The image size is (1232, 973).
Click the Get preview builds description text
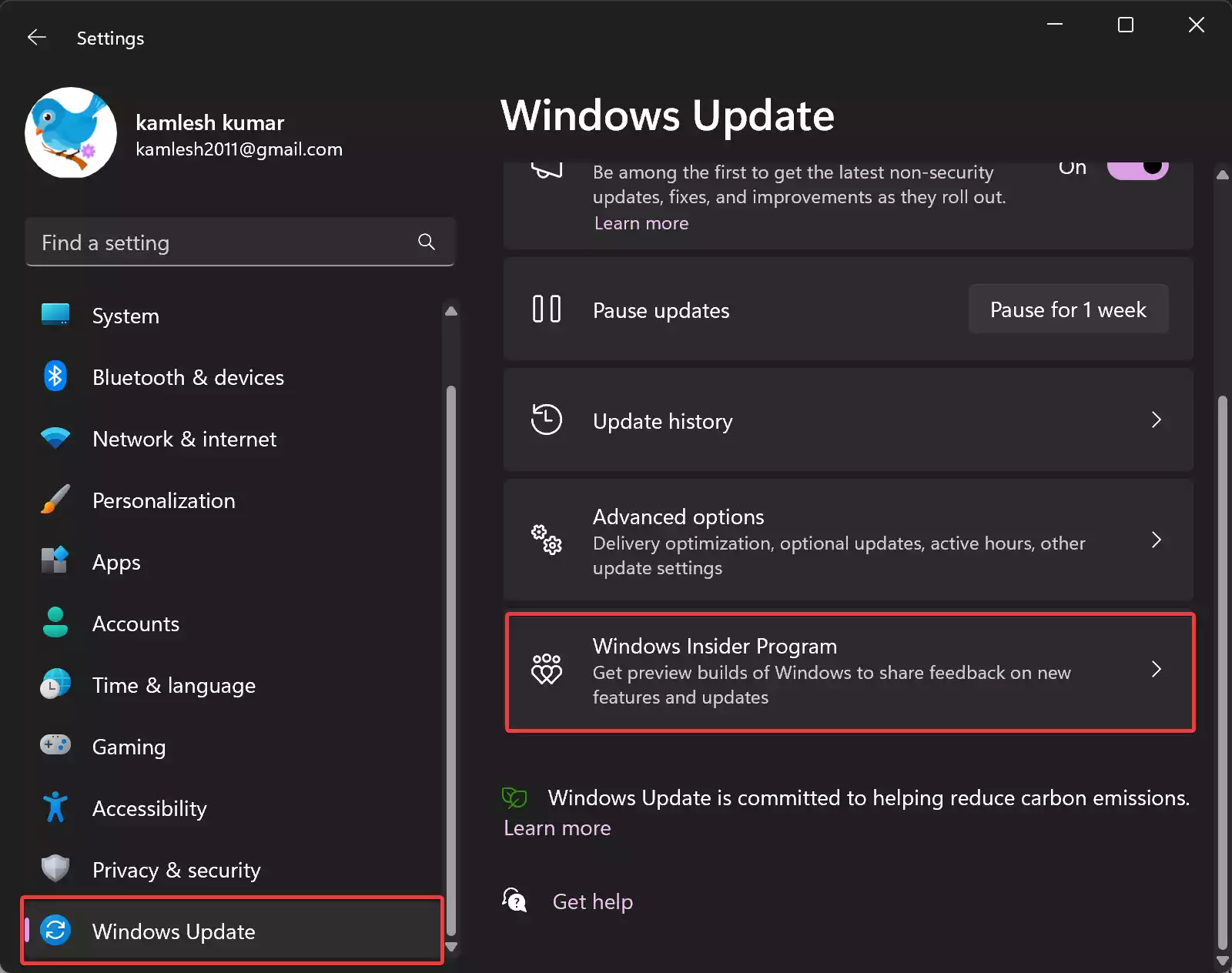(x=832, y=685)
